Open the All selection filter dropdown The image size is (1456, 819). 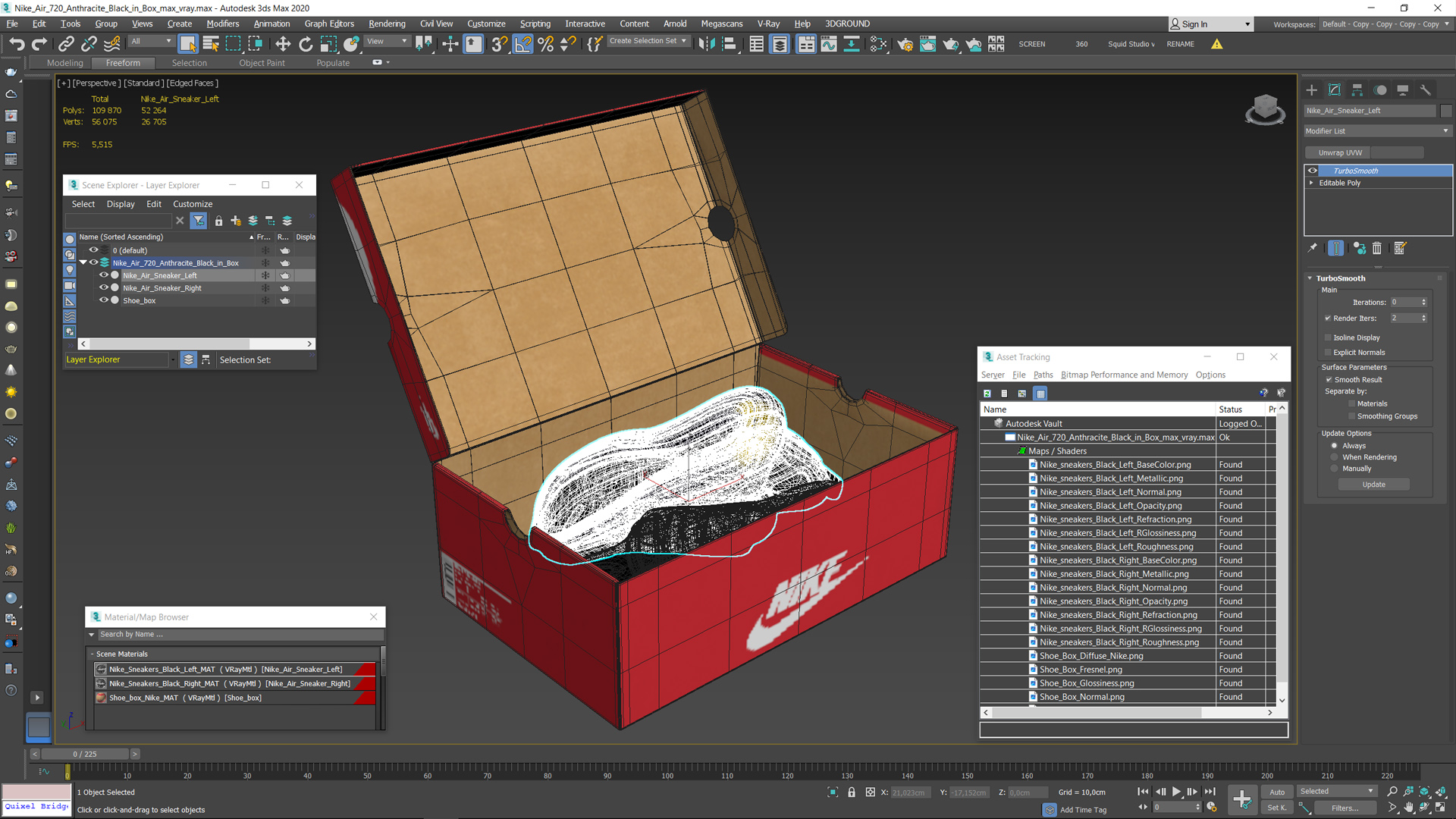click(x=152, y=41)
